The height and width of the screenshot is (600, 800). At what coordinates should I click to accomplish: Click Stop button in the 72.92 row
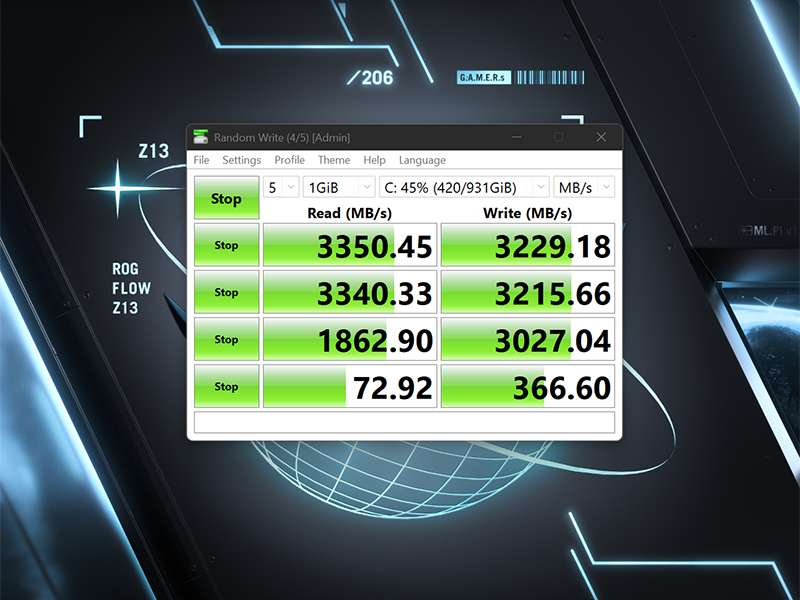tap(227, 386)
